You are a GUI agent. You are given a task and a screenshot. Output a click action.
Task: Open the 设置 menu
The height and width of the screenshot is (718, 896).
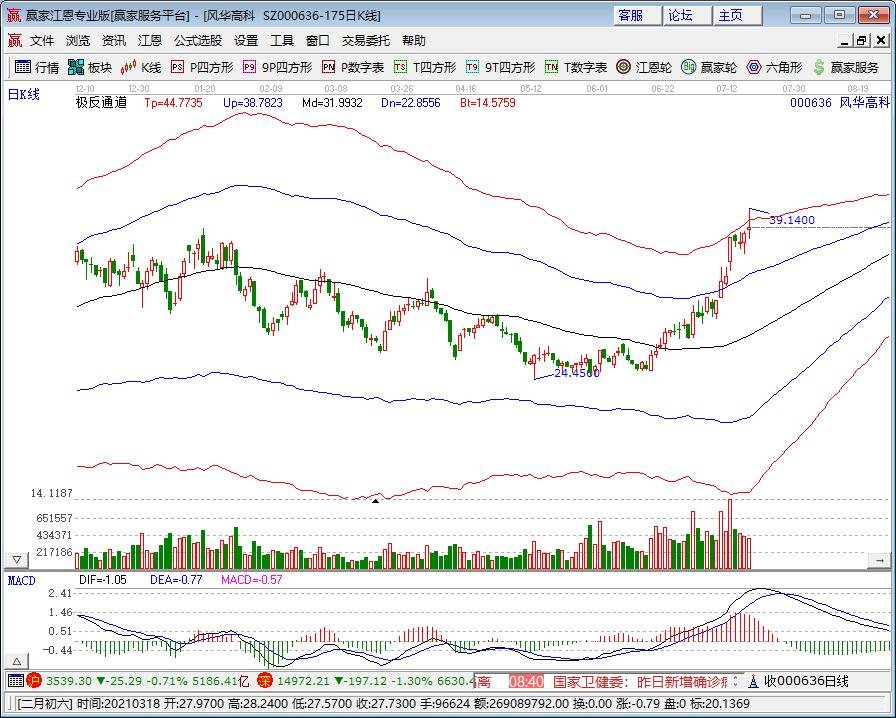[x=246, y=41]
